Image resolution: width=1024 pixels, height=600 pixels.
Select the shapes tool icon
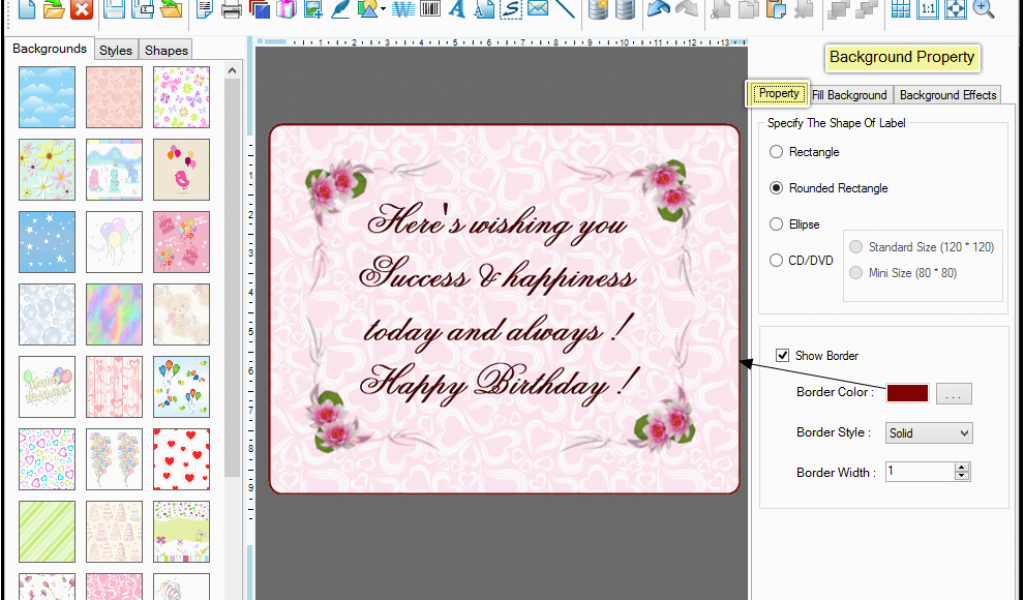pyautogui.click(x=368, y=9)
